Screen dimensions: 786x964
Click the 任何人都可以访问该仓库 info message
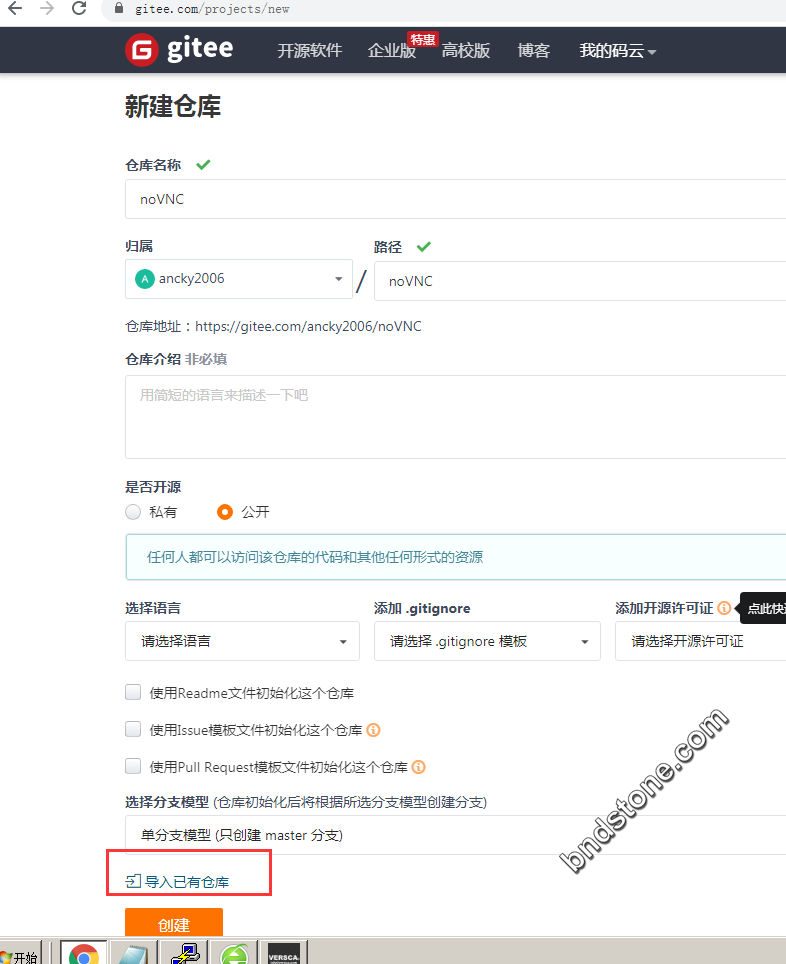tap(456, 557)
